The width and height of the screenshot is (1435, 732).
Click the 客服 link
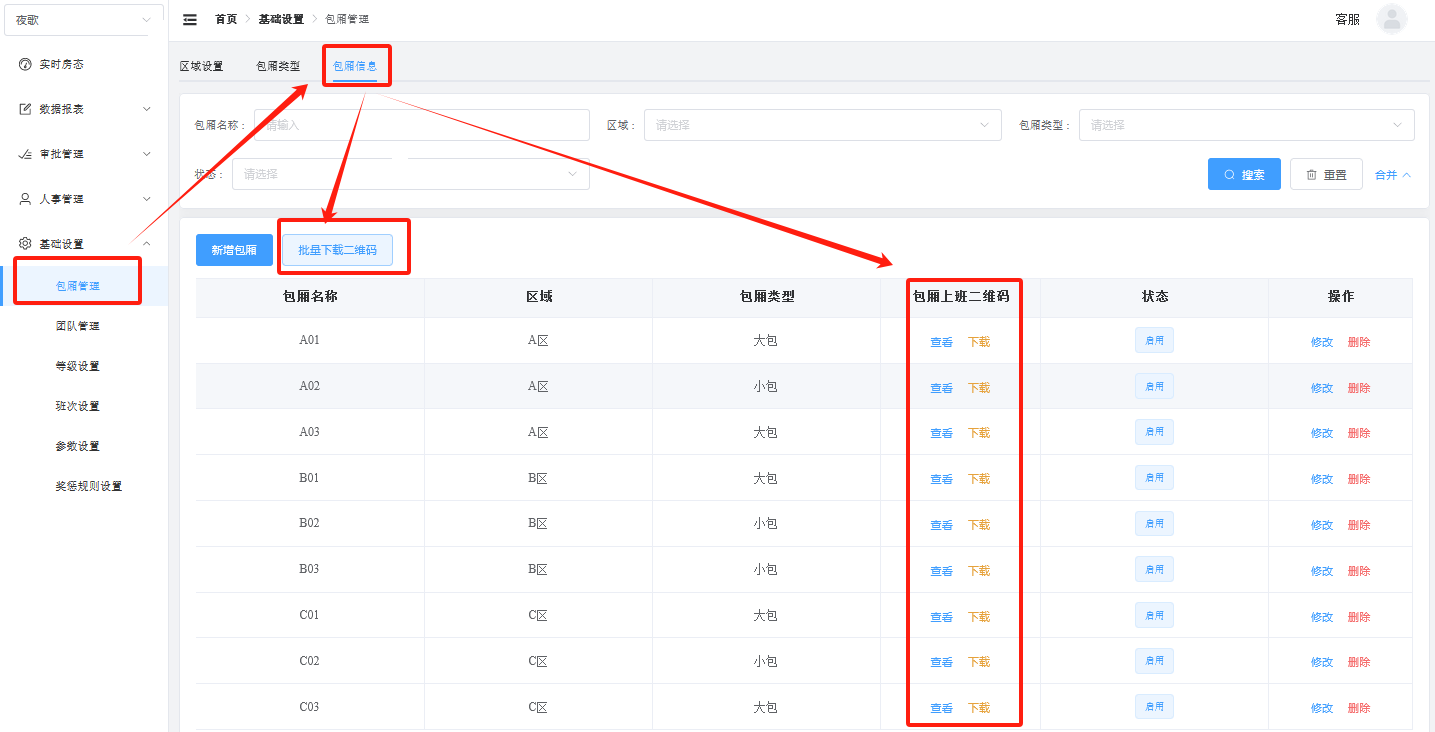click(x=1347, y=19)
